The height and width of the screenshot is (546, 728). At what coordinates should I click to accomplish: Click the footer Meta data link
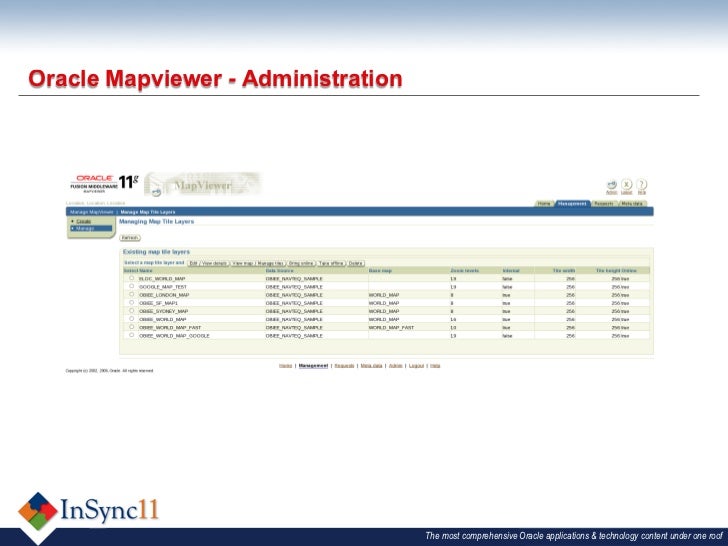pyautogui.click(x=371, y=366)
